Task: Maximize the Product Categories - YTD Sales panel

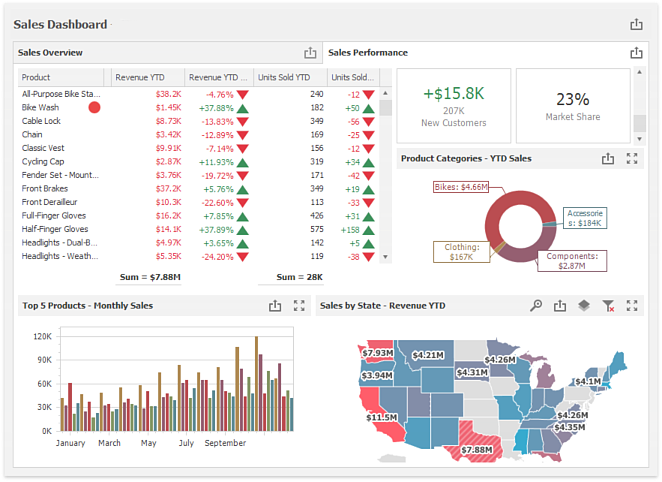Action: tap(632, 158)
